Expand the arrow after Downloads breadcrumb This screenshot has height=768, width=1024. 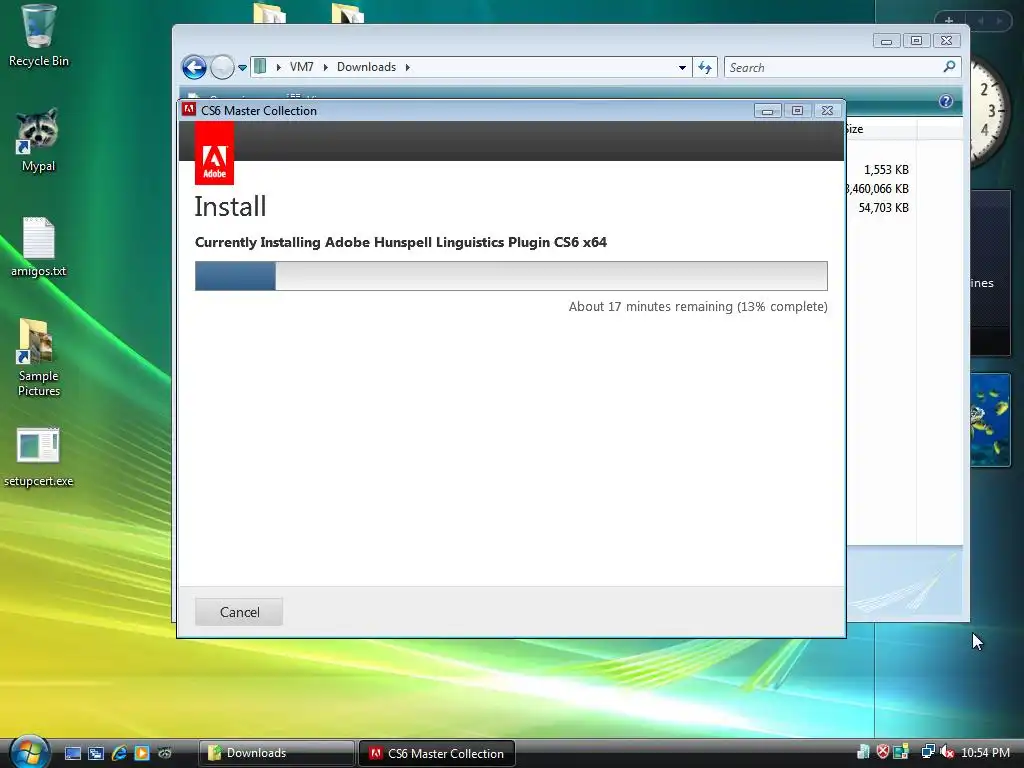tap(408, 67)
